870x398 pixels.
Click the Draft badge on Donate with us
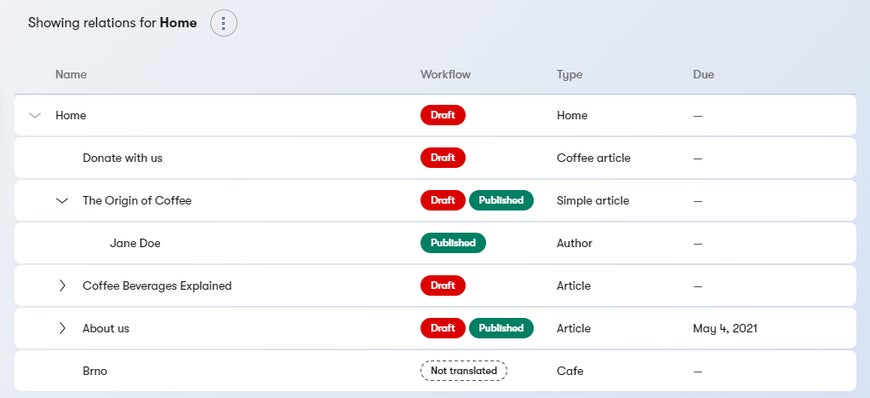(443, 158)
